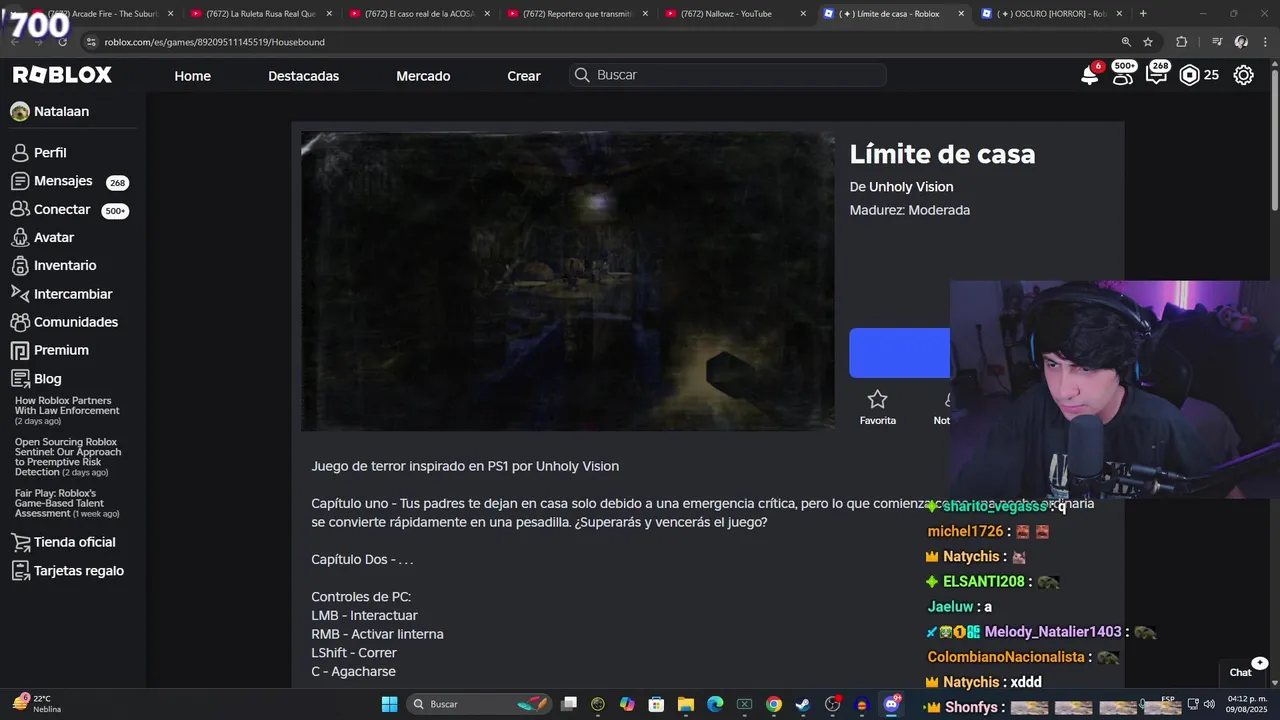The image size is (1280, 720).
Task: Click the Límite de casa game title
Action: click(942, 154)
